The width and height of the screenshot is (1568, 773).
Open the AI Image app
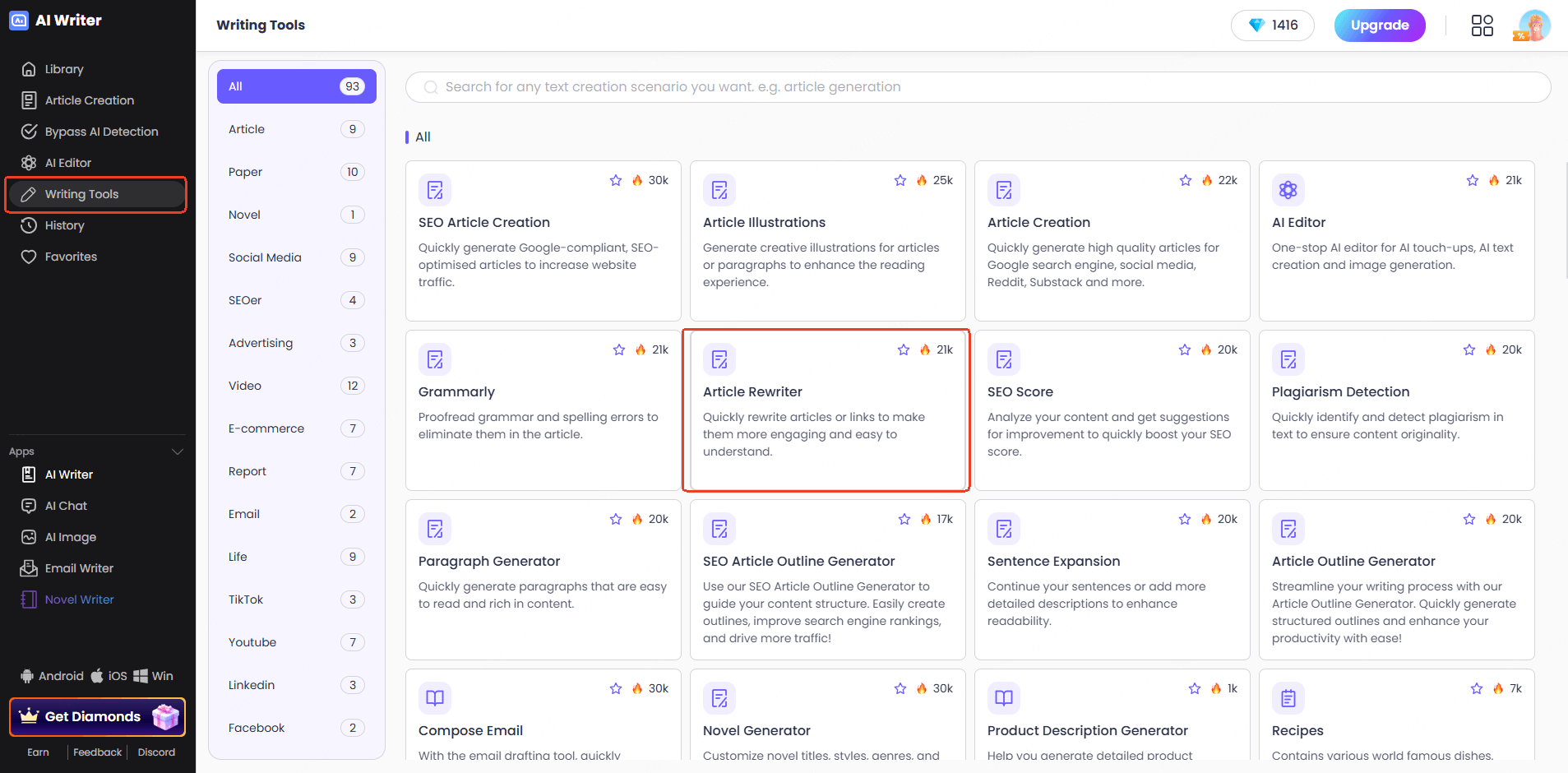point(95,537)
